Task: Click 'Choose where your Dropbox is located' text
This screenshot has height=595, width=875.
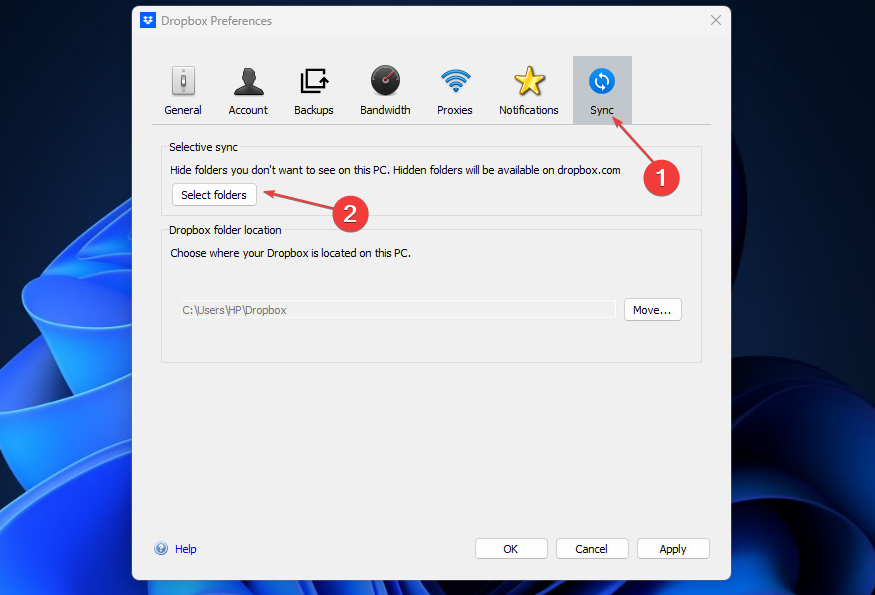Action: [x=290, y=253]
